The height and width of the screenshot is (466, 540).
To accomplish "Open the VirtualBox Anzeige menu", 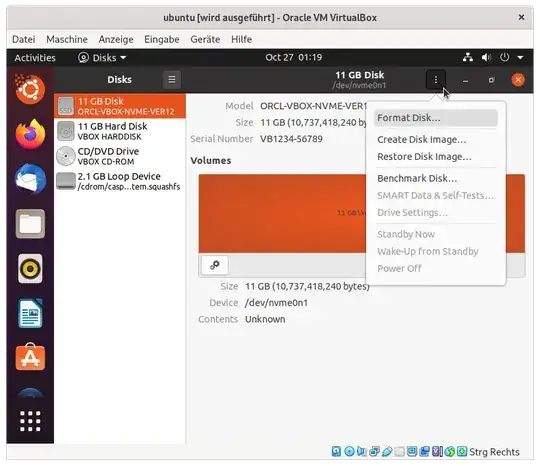I will pos(116,39).
